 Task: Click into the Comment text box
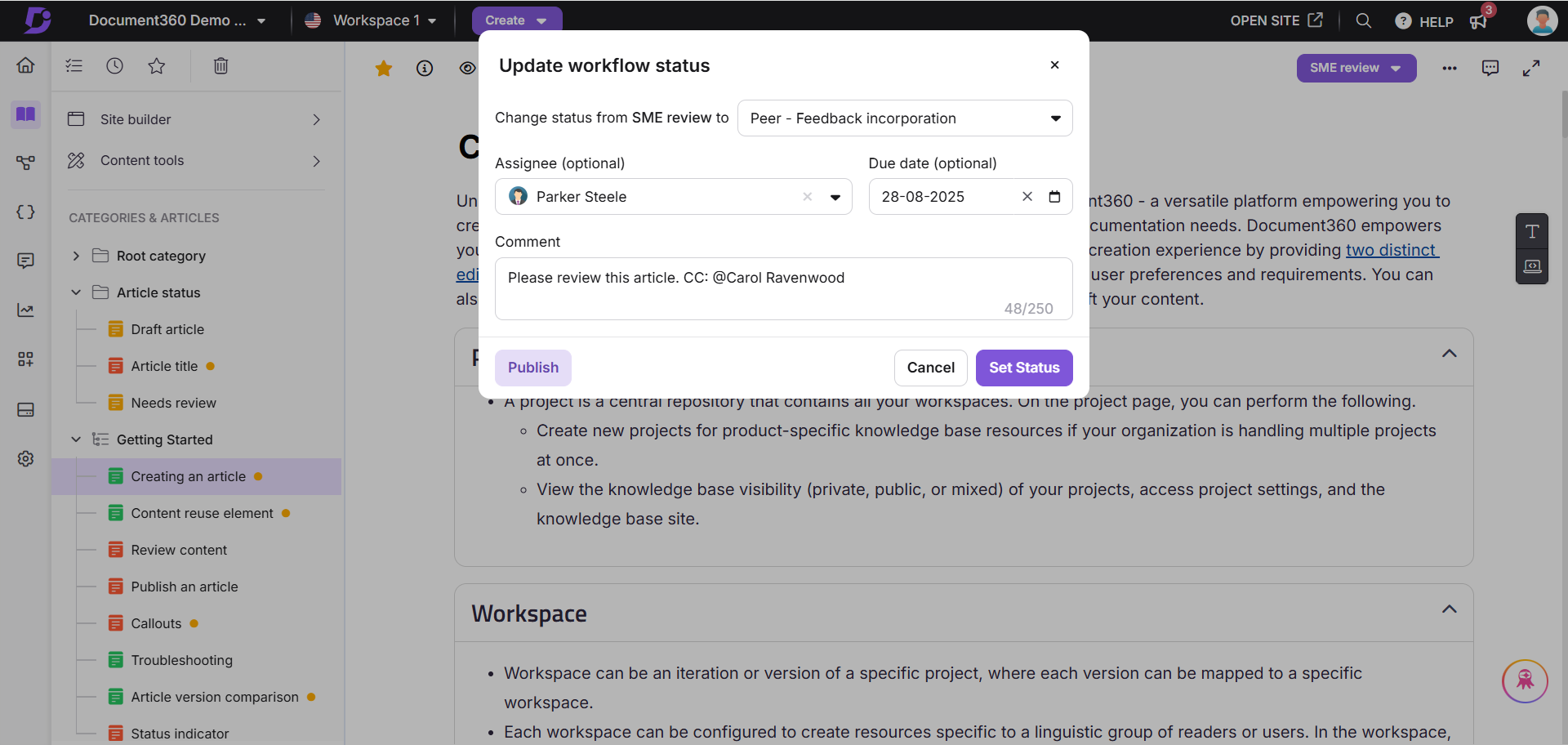point(783,289)
